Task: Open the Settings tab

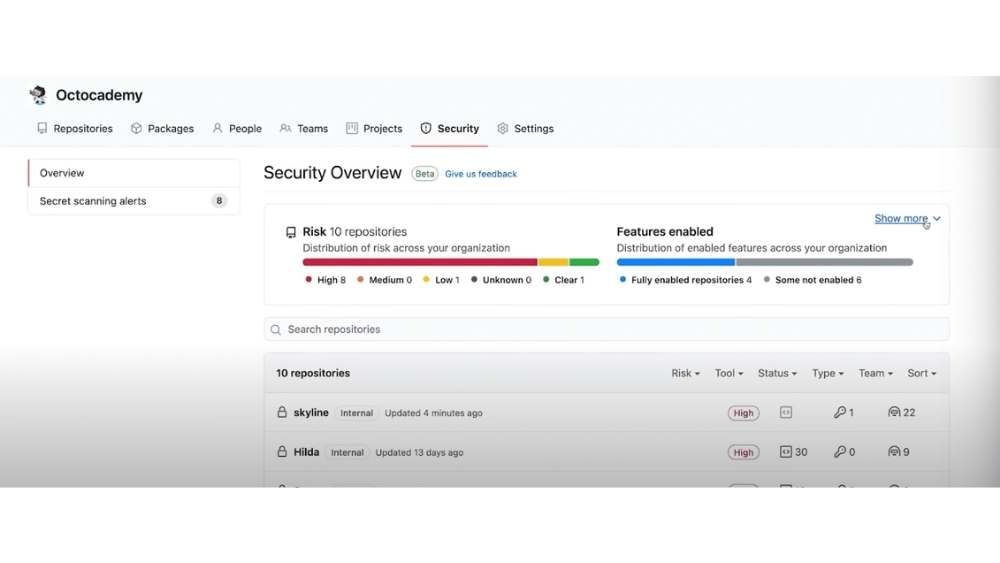Action: 525,128
